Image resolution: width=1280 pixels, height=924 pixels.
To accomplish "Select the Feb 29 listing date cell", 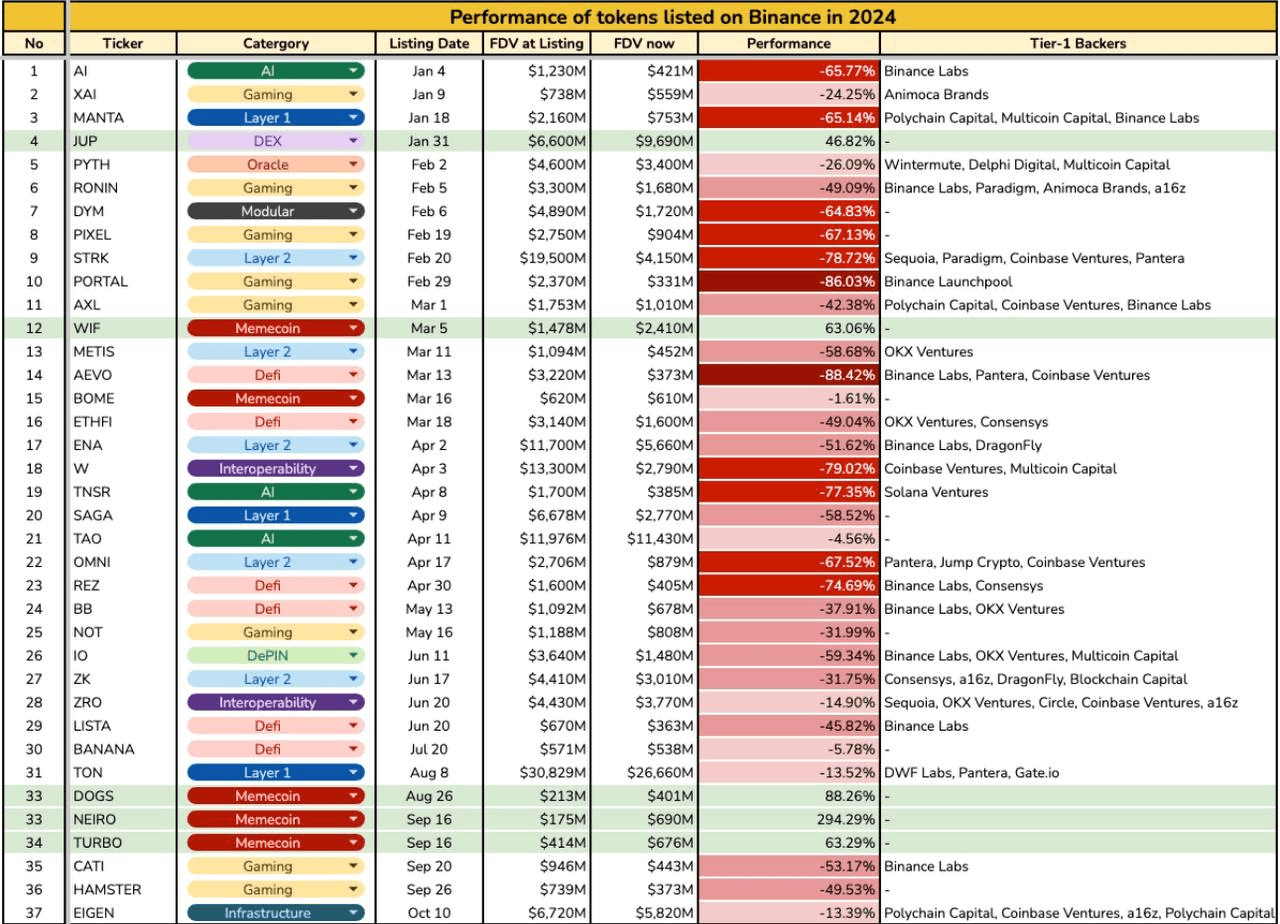I will [430, 281].
